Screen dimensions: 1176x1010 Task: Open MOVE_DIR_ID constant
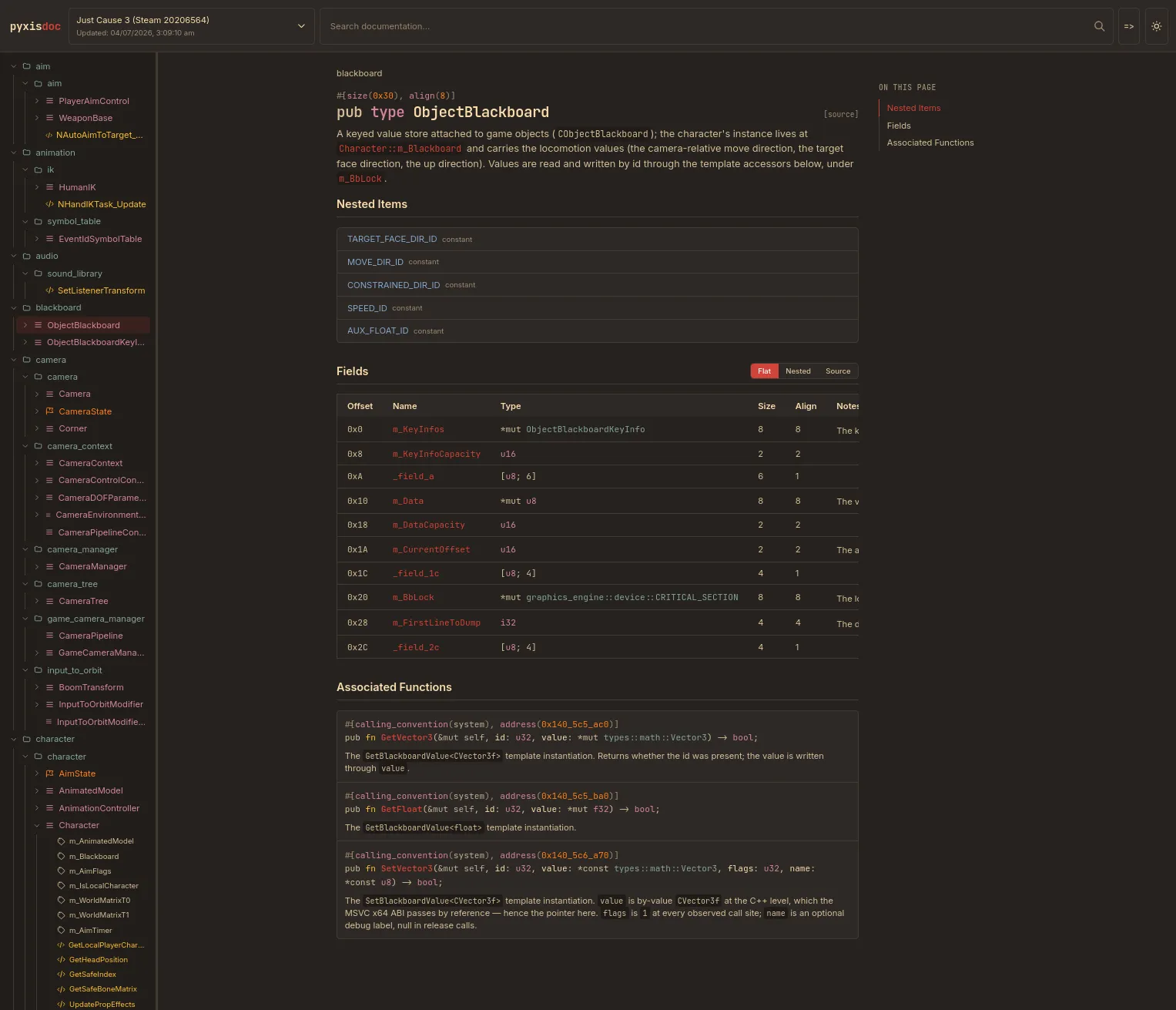click(375, 262)
